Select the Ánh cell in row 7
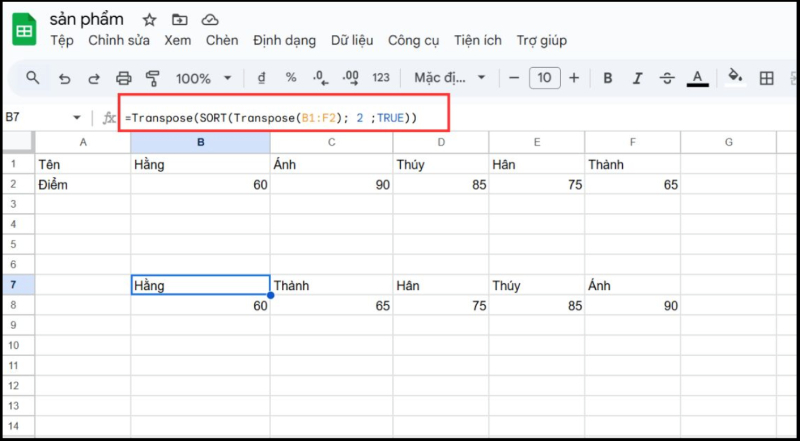 633,285
